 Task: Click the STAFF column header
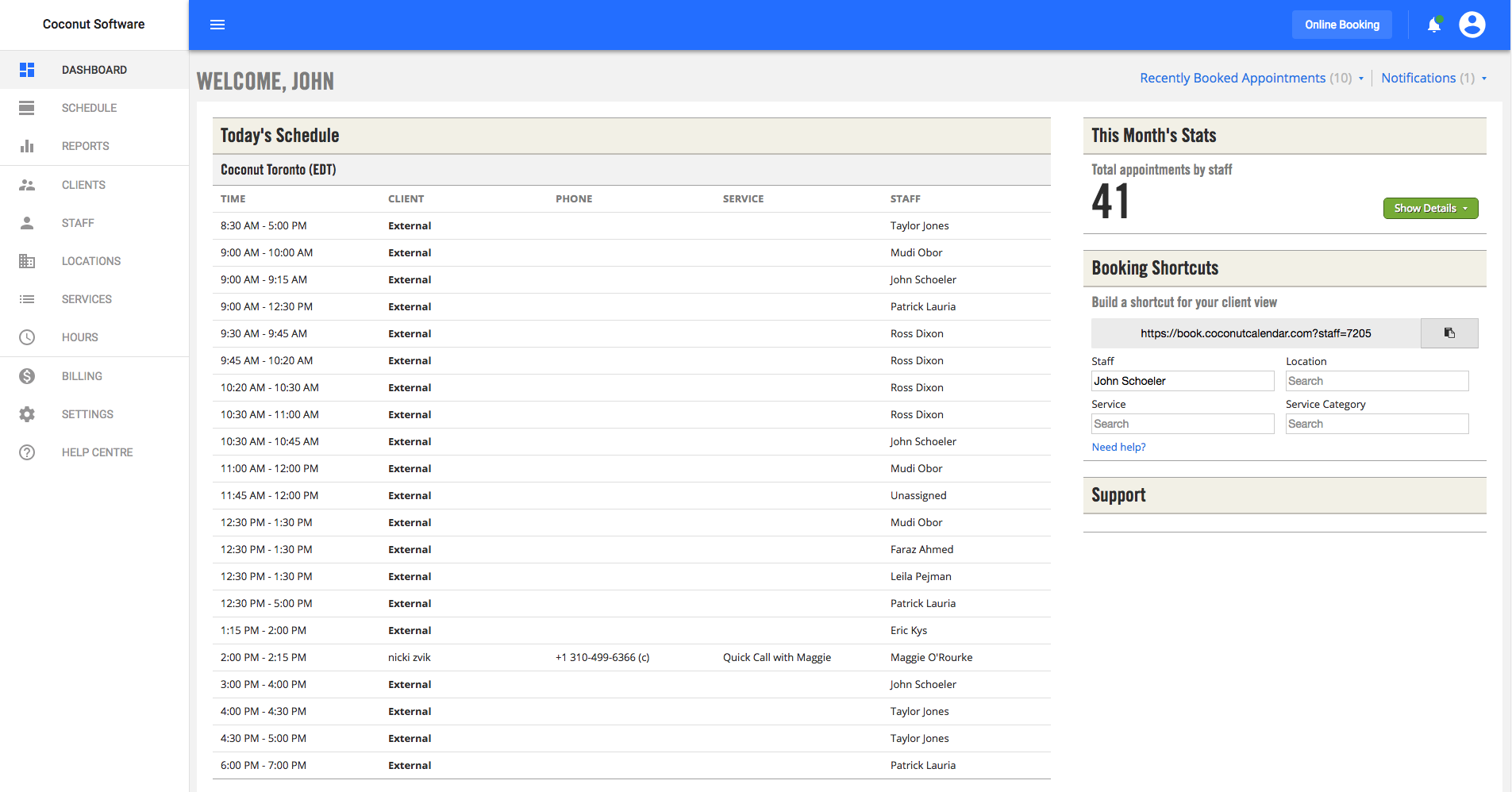(x=906, y=199)
